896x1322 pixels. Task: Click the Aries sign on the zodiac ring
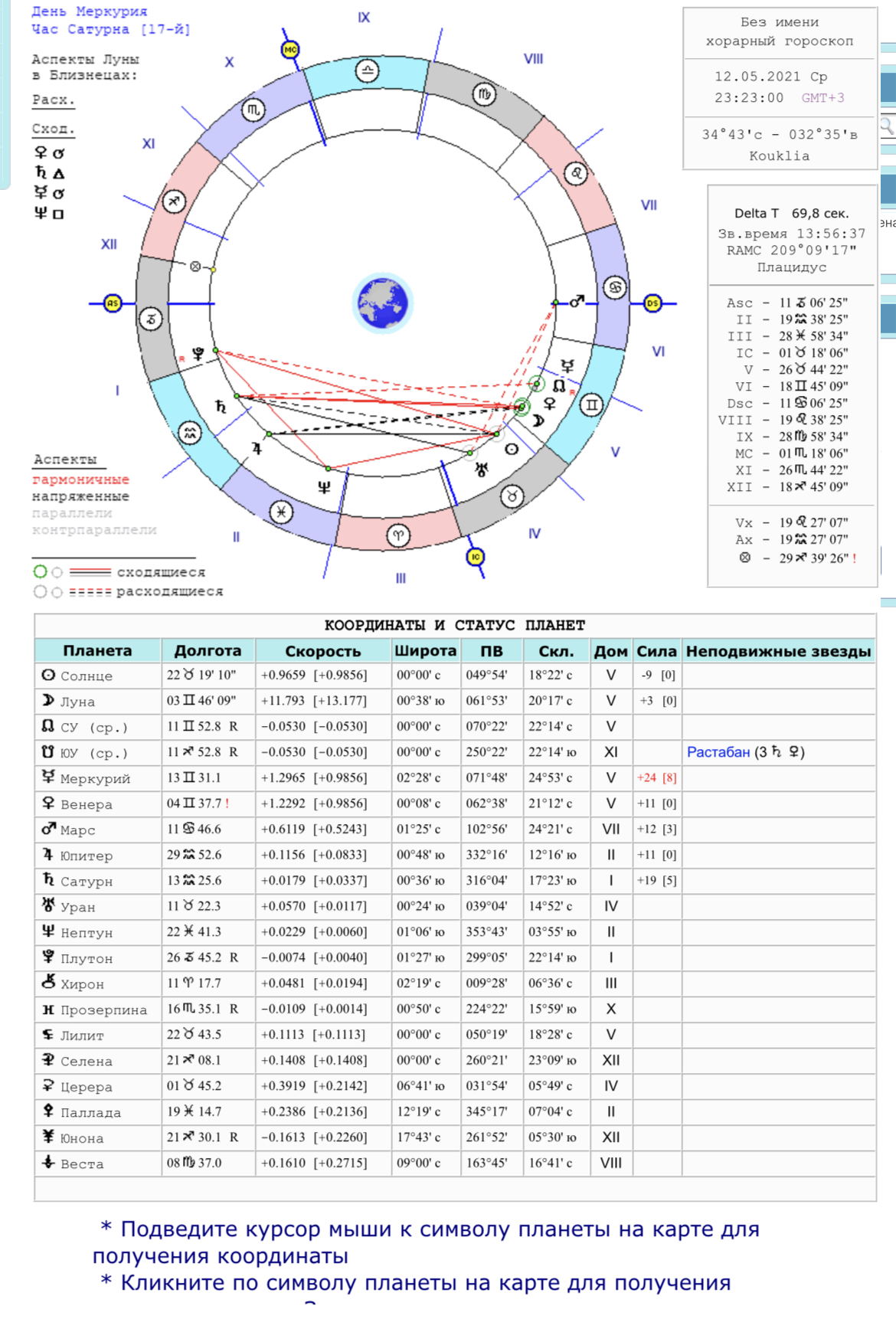[397, 535]
